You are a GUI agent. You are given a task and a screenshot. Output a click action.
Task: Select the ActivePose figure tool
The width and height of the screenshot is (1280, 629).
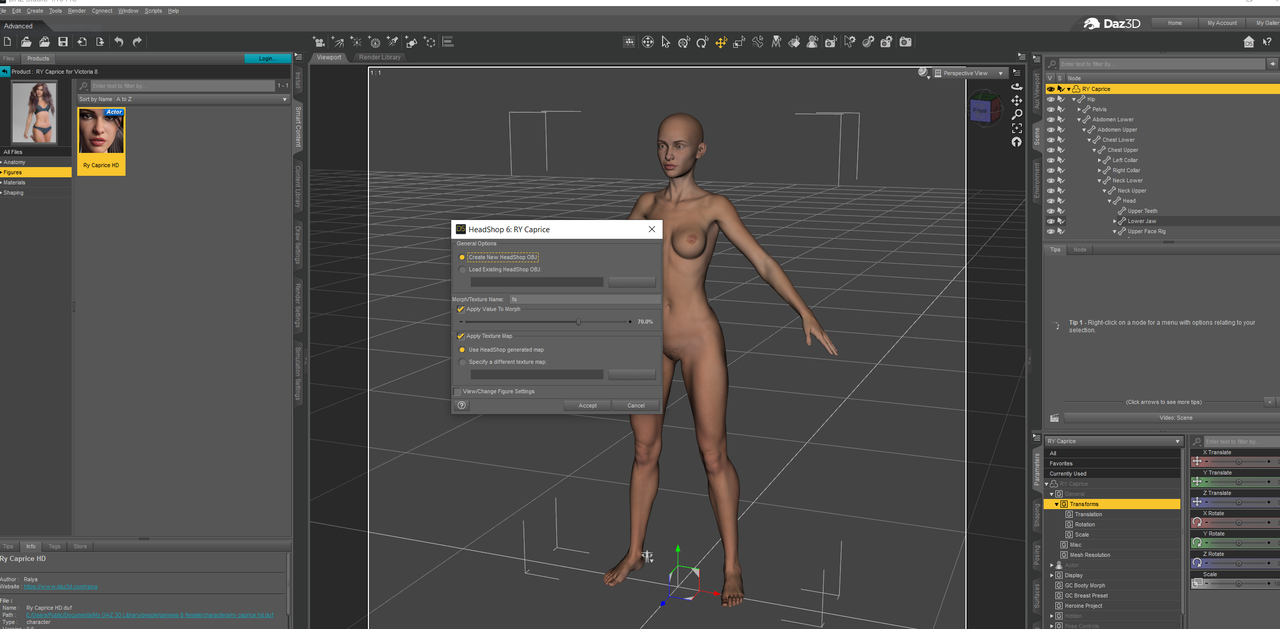pyautogui.click(x=758, y=42)
